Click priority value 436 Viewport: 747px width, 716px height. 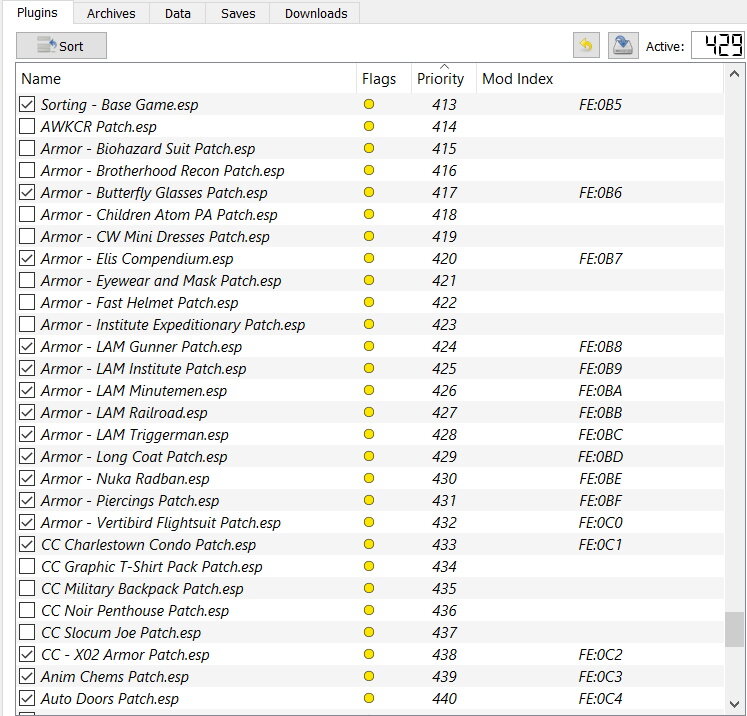pyautogui.click(x=444, y=610)
